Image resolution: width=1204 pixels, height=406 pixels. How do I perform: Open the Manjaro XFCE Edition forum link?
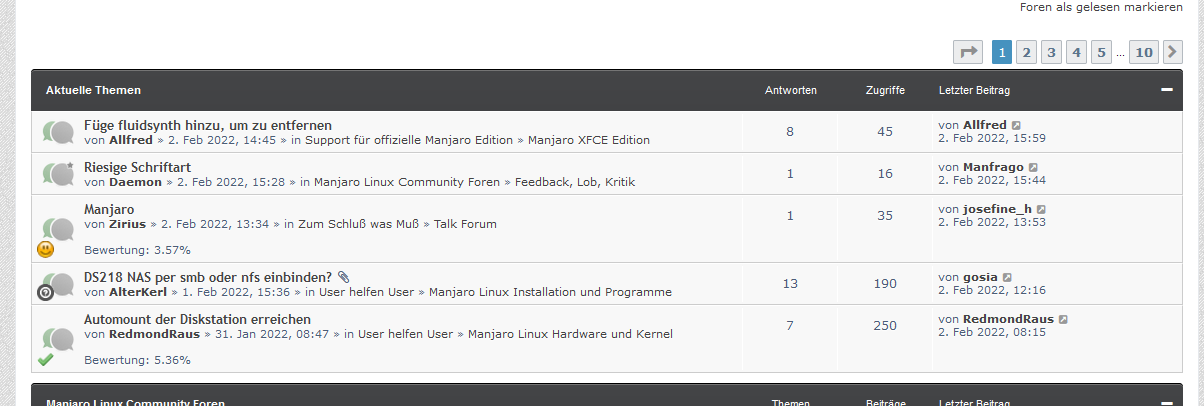tap(588, 140)
